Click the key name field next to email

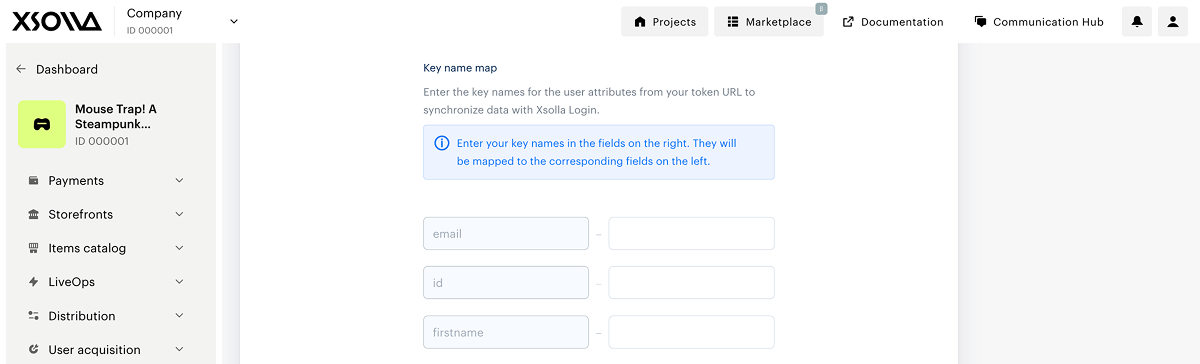[691, 234]
